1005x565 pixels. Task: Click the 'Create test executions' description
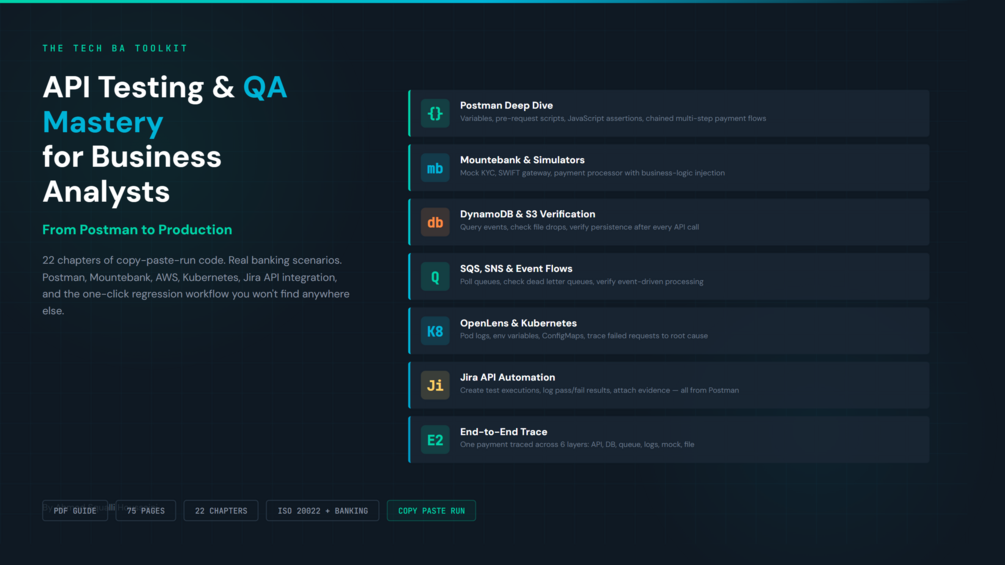[x=599, y=390]
